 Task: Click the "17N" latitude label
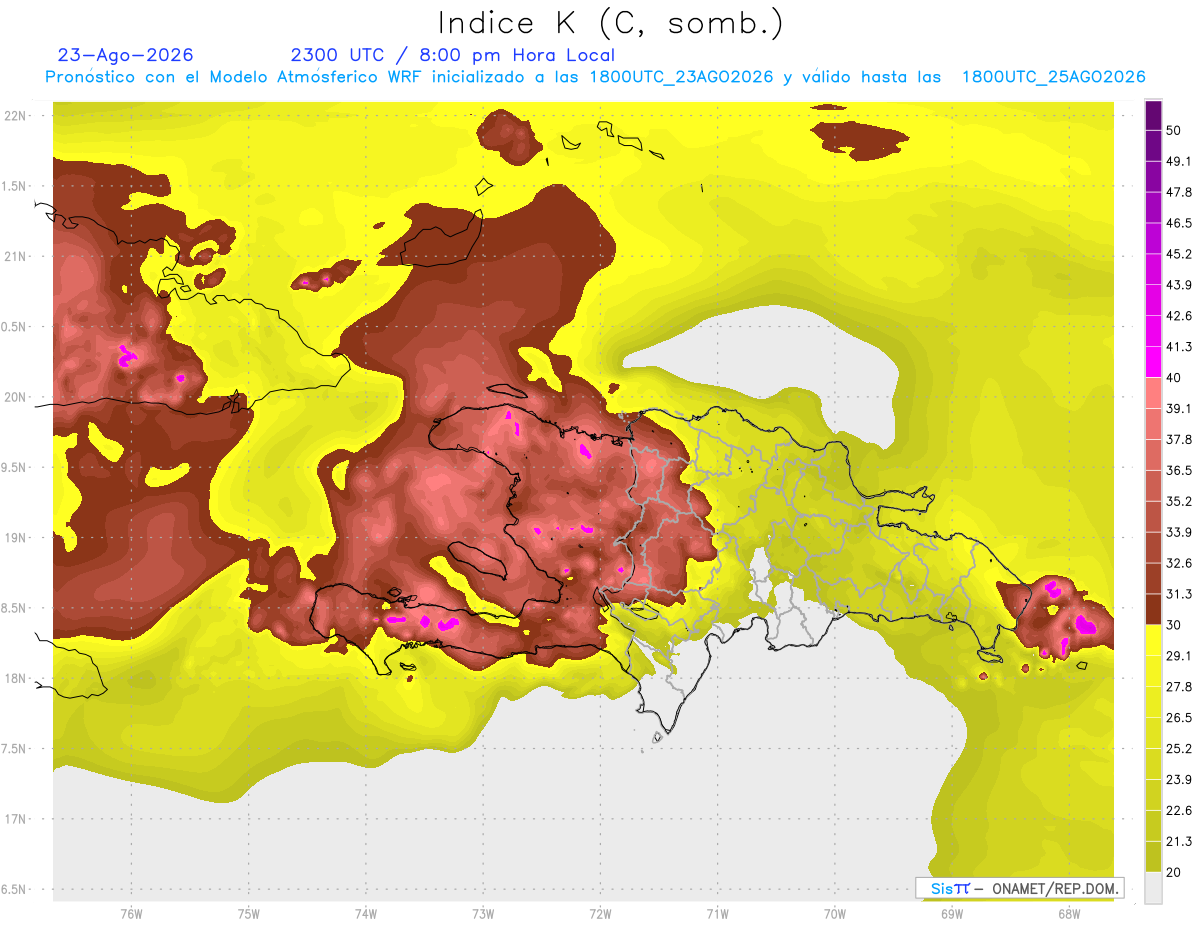click(x=16, y=819)
